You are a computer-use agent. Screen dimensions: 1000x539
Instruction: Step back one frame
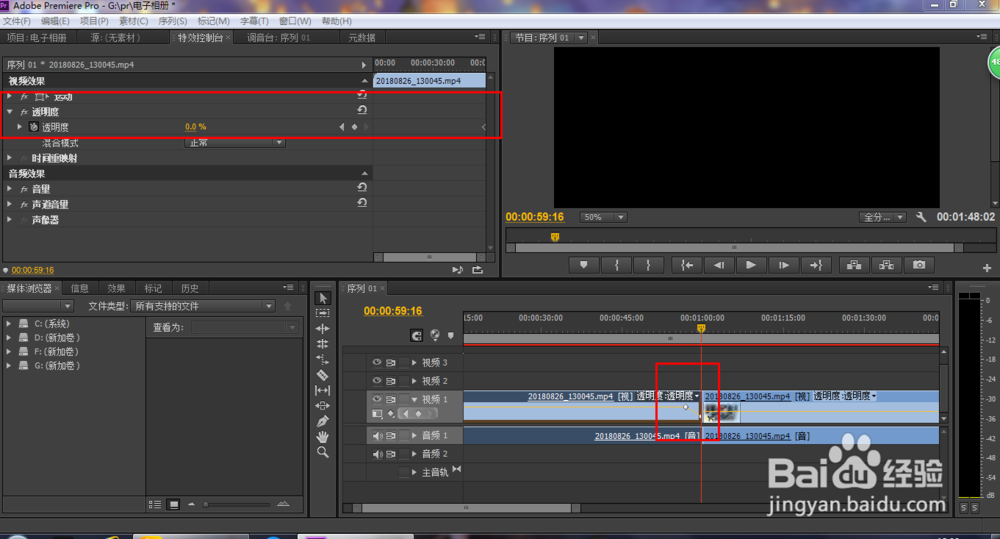(x=719, y=265)
